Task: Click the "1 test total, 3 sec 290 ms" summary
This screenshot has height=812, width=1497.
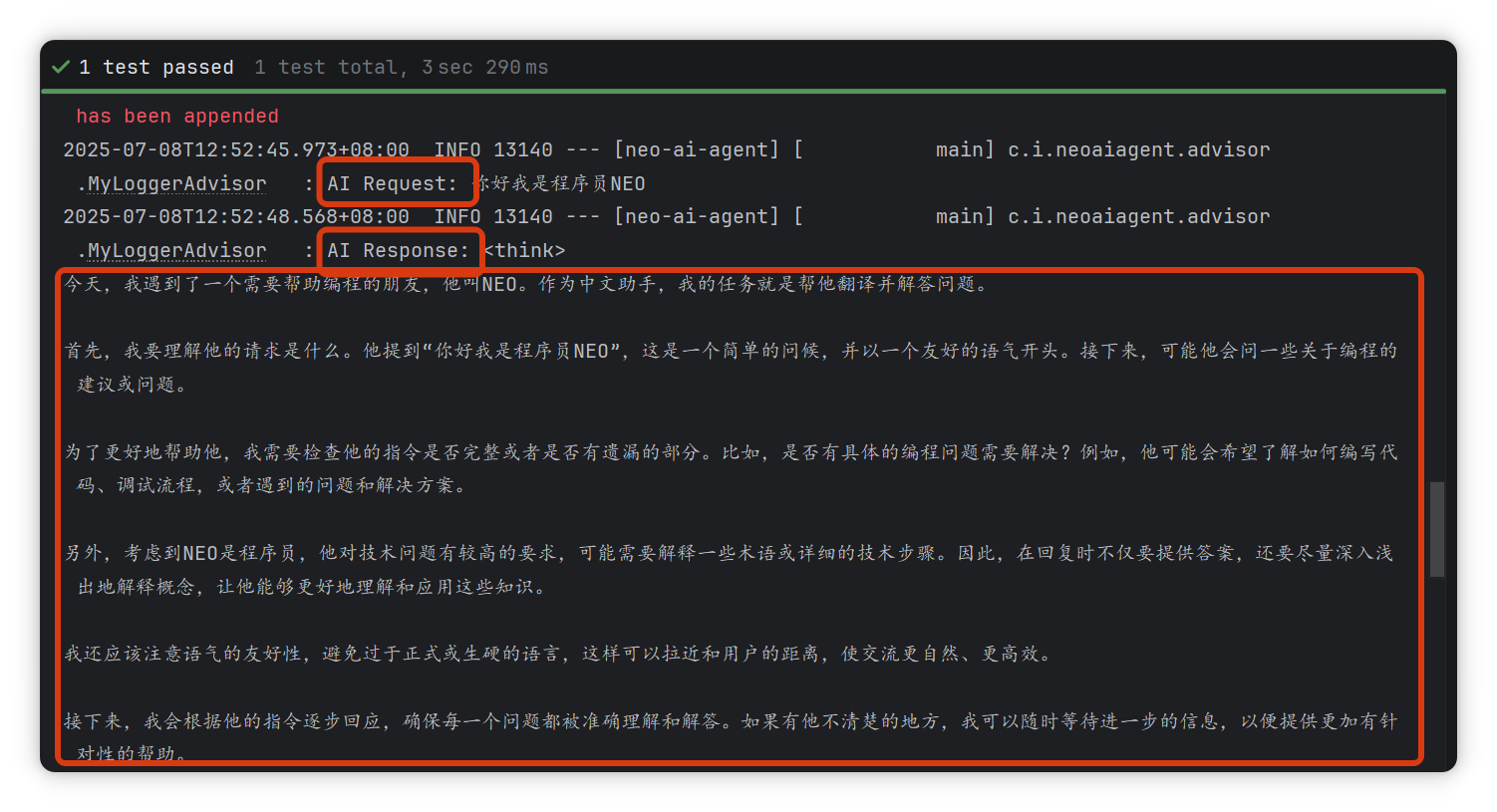Action: [401, 67]
